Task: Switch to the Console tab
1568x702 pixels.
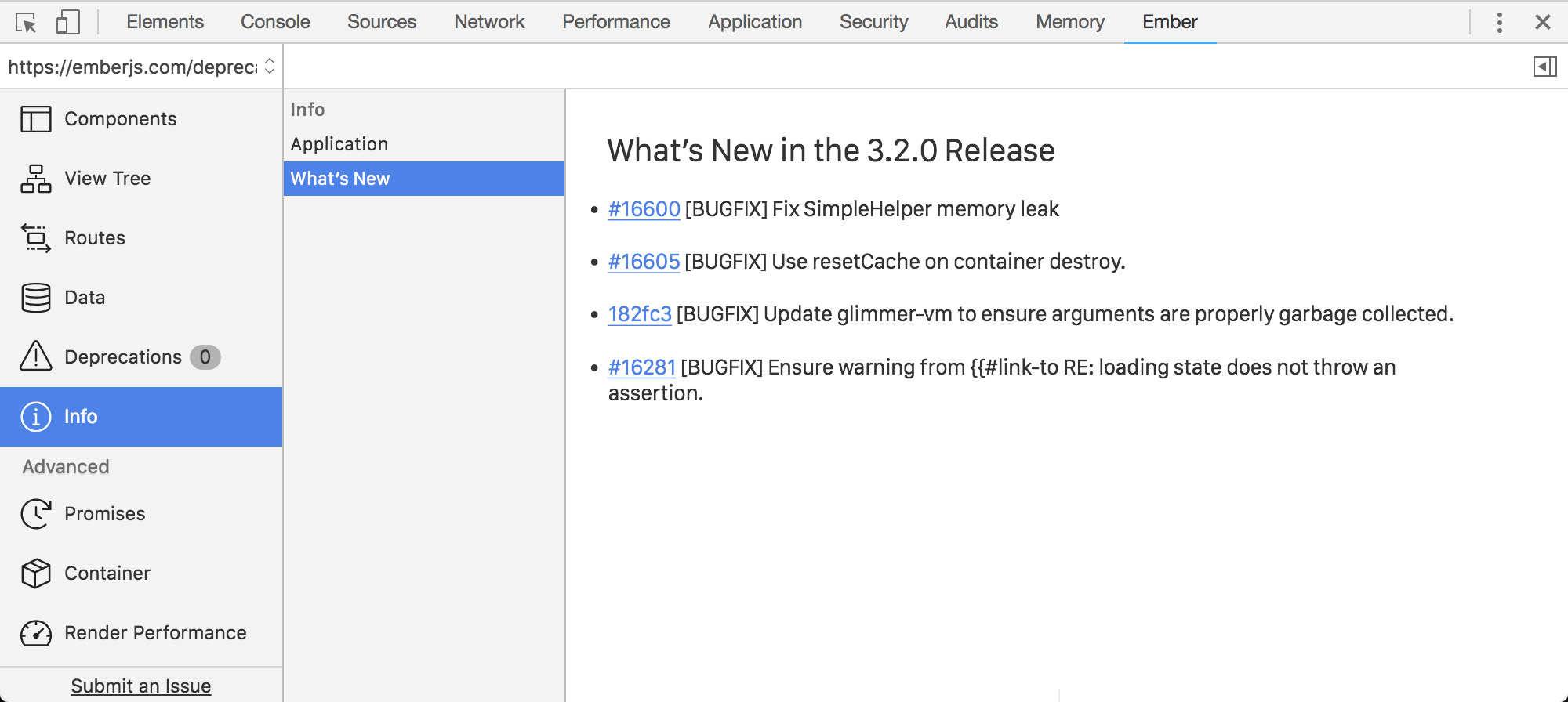Action: pos(275,22)
